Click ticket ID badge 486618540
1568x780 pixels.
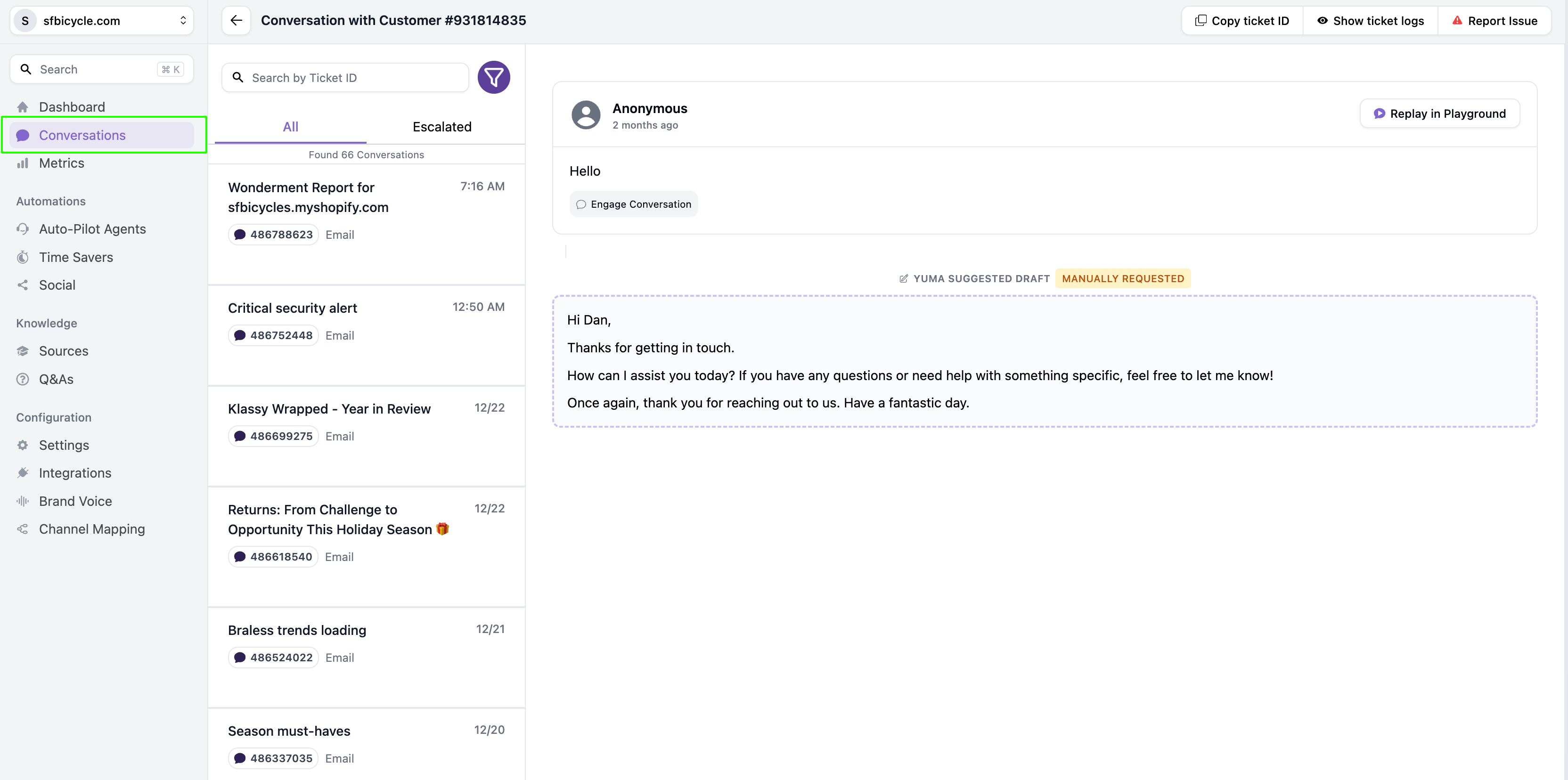click(273, 557)
